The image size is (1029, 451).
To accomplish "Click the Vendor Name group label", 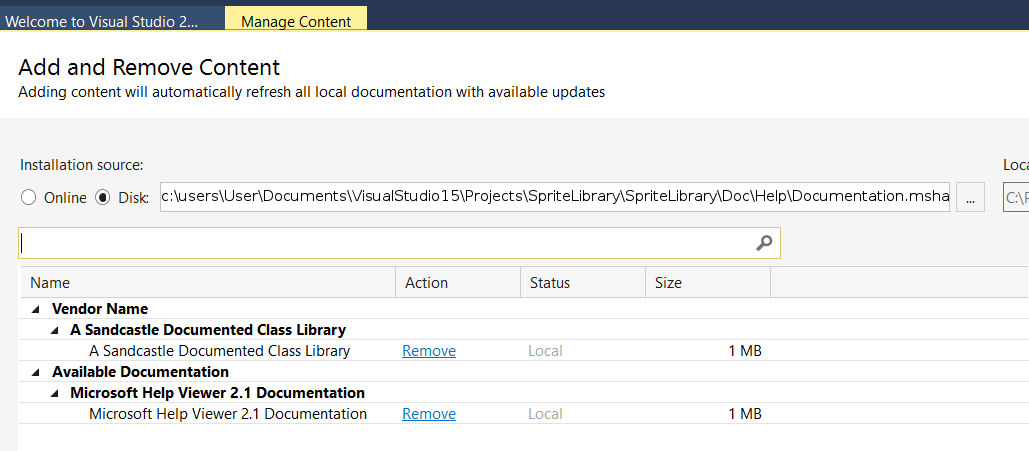I will [x=100, y=309].
